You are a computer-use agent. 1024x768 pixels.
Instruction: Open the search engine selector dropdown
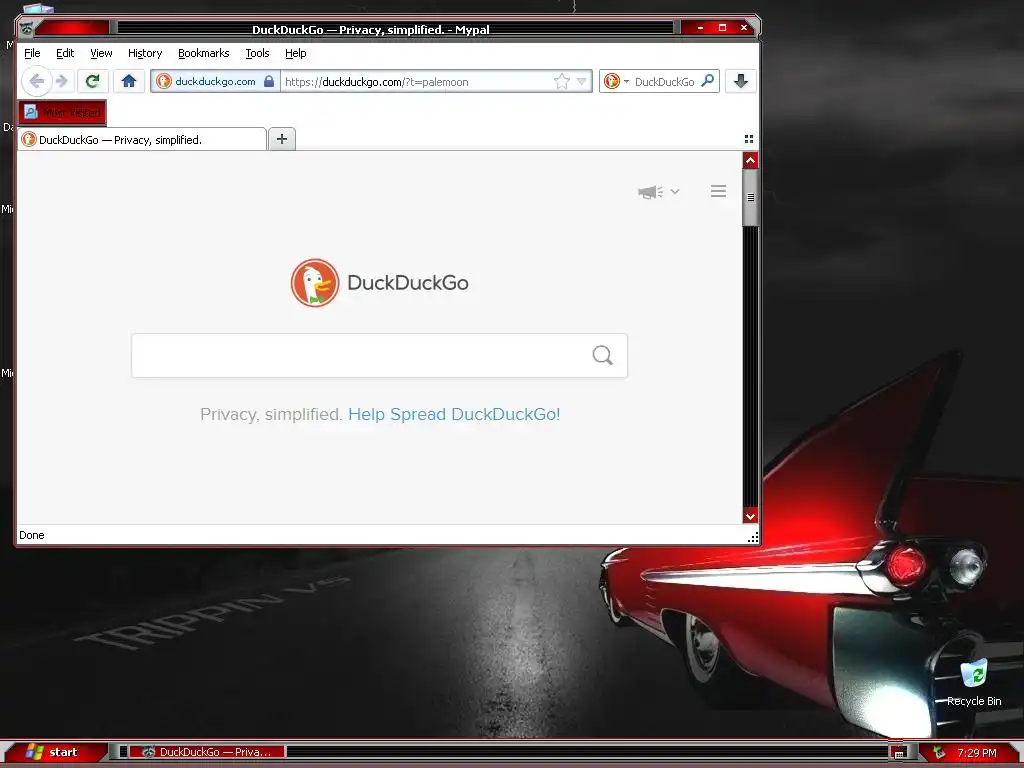pos(616,82)
